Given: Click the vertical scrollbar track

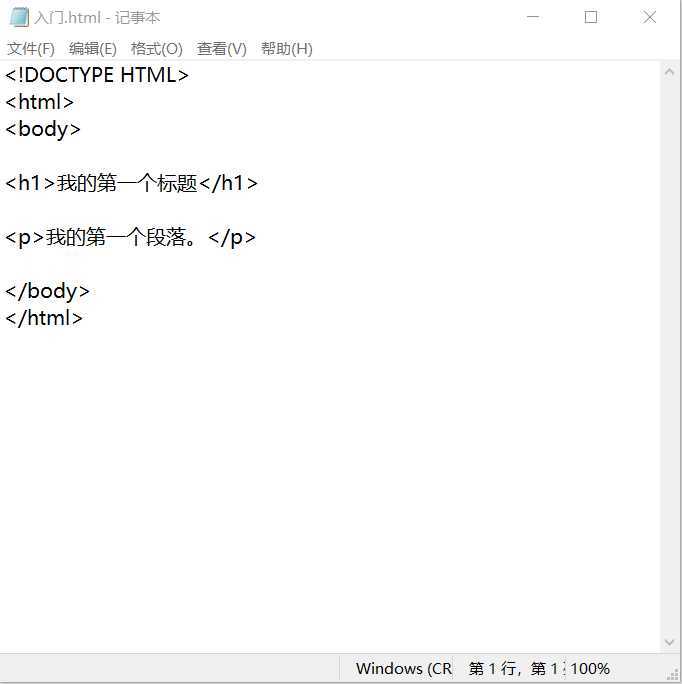Looking at the screenshot, I should (x=669, y=357).
